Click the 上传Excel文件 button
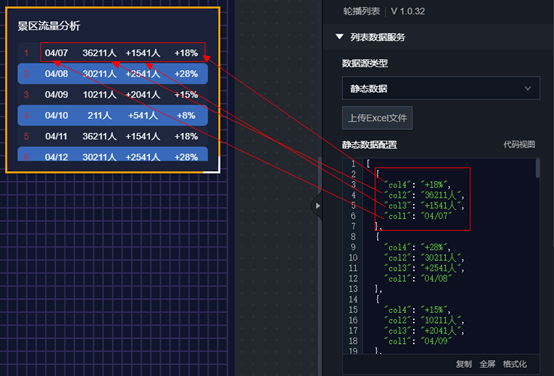 377,118
